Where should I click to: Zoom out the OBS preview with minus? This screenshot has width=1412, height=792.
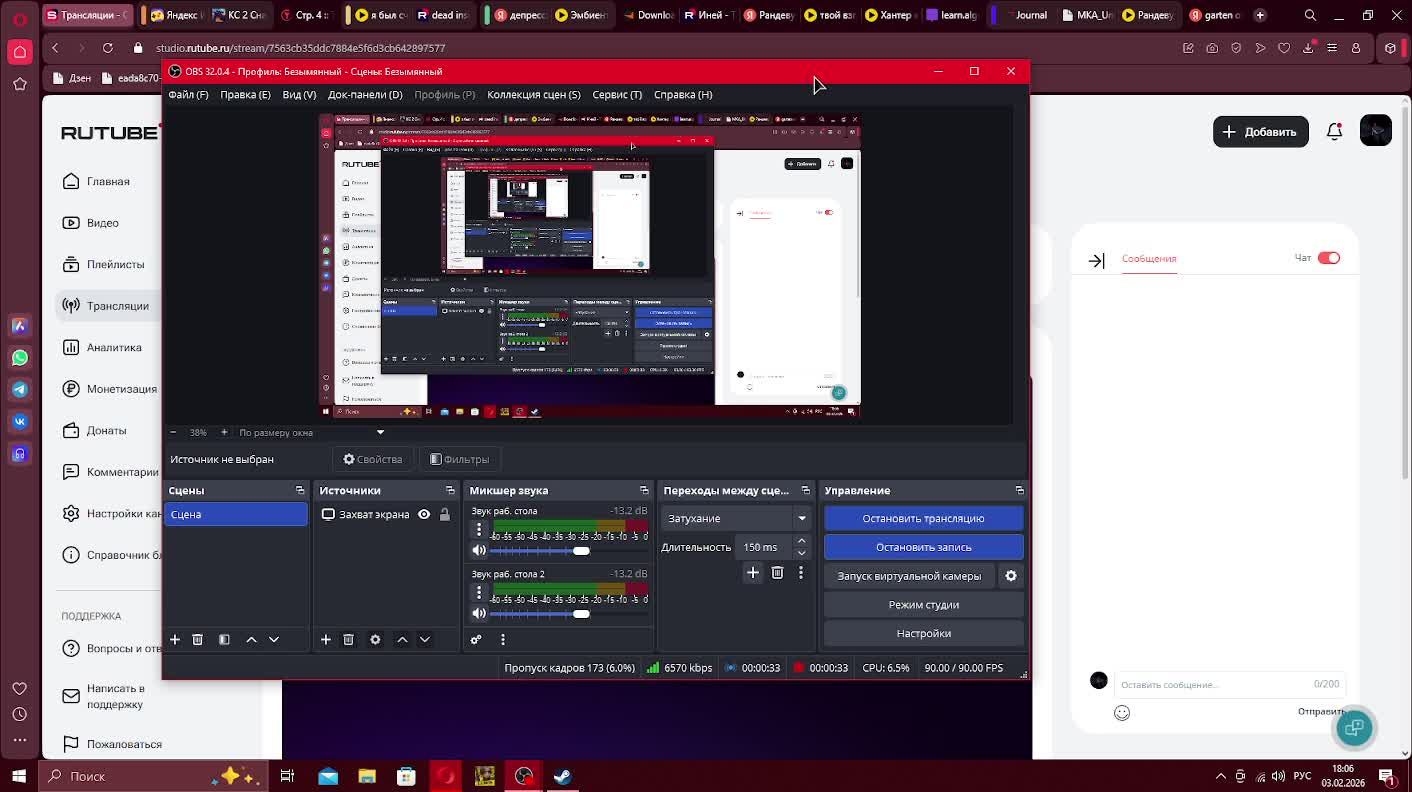point(173,433)
